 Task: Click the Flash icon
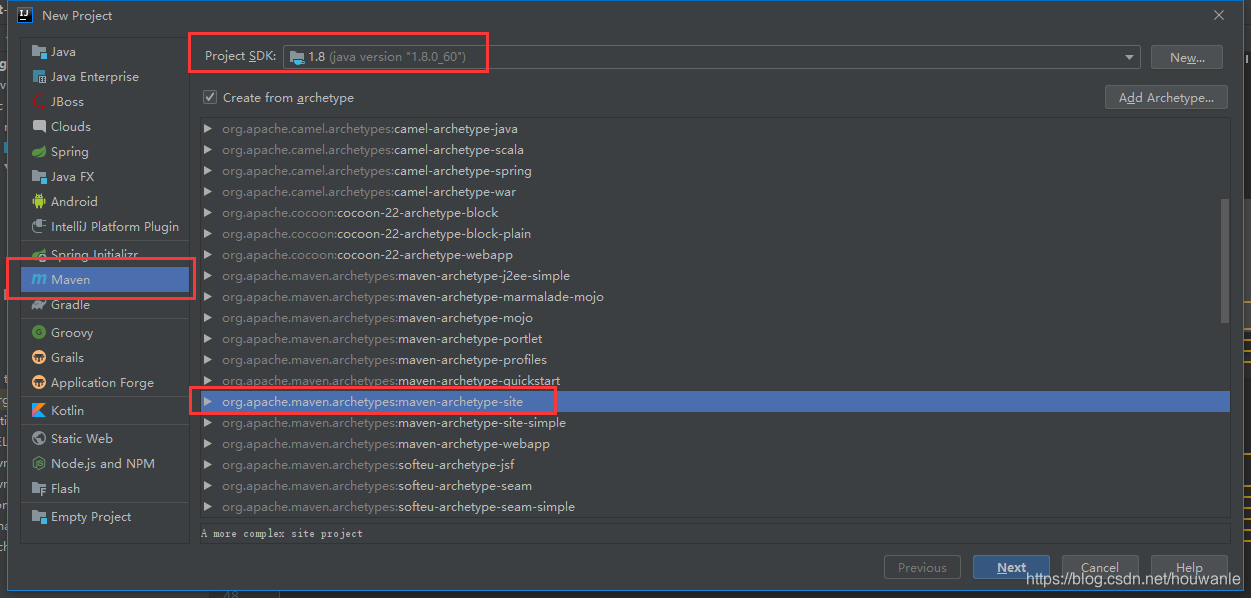pyautogui.click(x=39, y=488)
